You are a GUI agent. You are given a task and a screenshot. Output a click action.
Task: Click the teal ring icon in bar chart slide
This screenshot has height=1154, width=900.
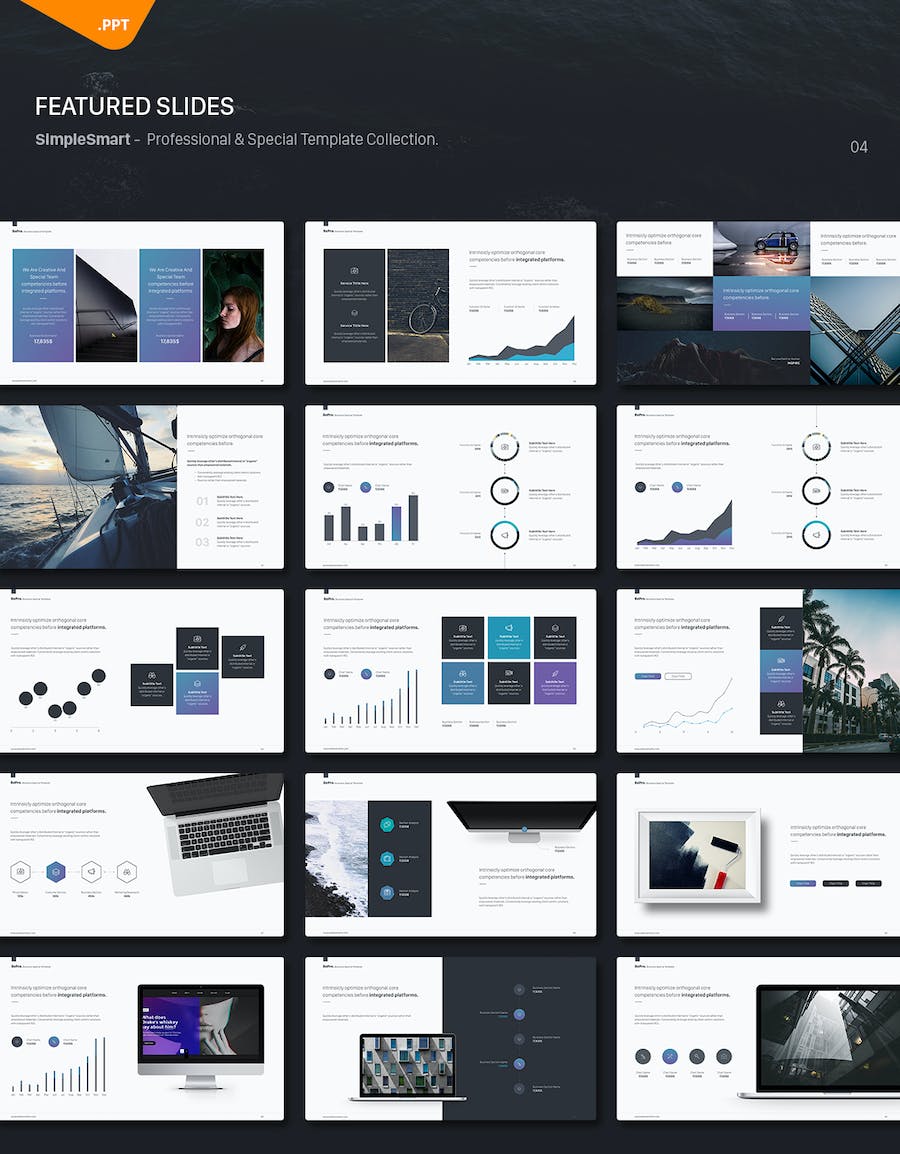click(x=506, y=536)
